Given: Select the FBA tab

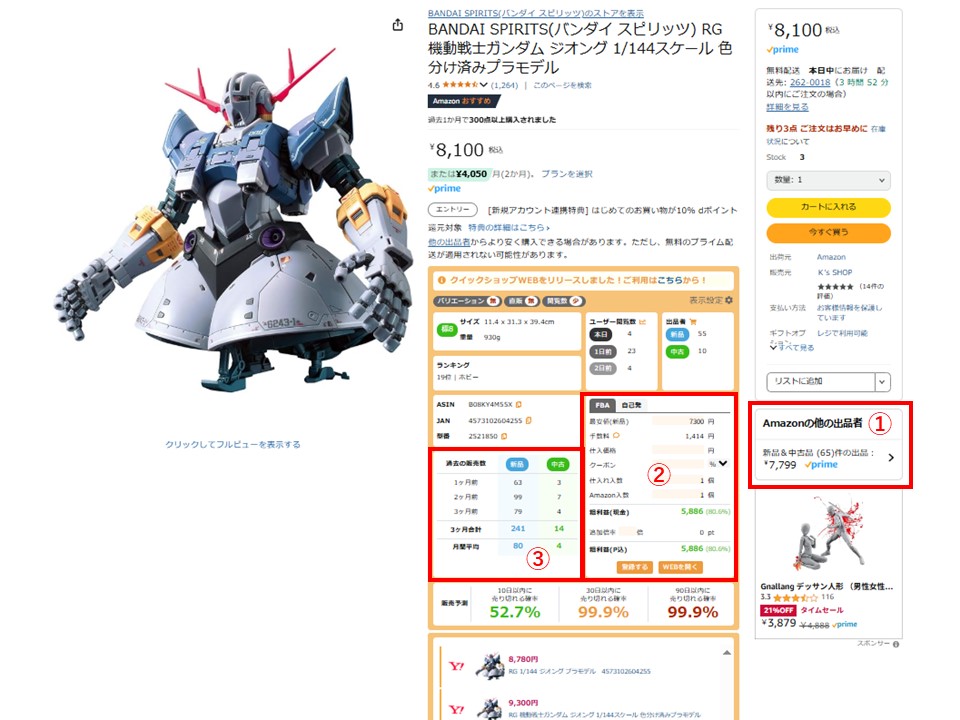Looking at the screenshot, I should (x=602, y=405).
